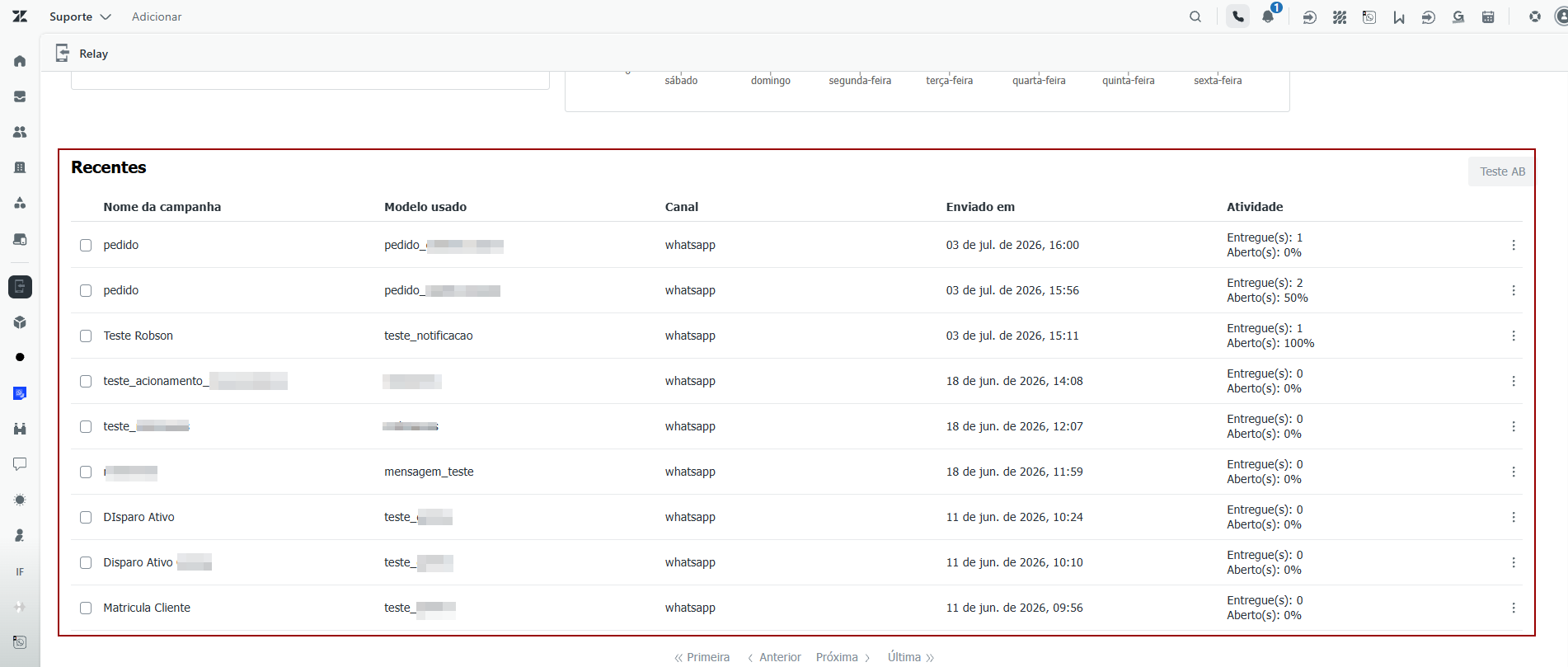Jump to the Última page
Image resolution: width=1568 pixels, height=667 pixels.
point(911,657)
